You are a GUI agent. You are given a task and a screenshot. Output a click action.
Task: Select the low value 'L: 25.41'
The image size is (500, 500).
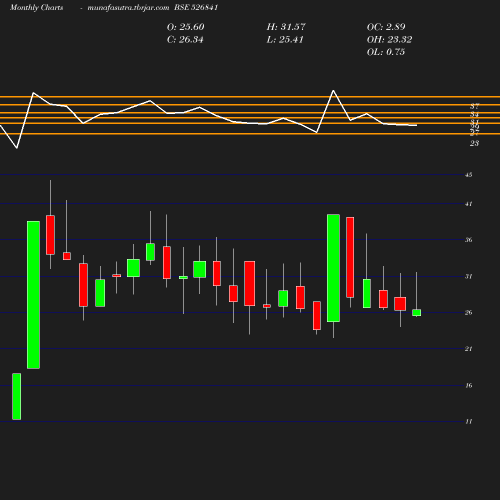pos(285,40)
